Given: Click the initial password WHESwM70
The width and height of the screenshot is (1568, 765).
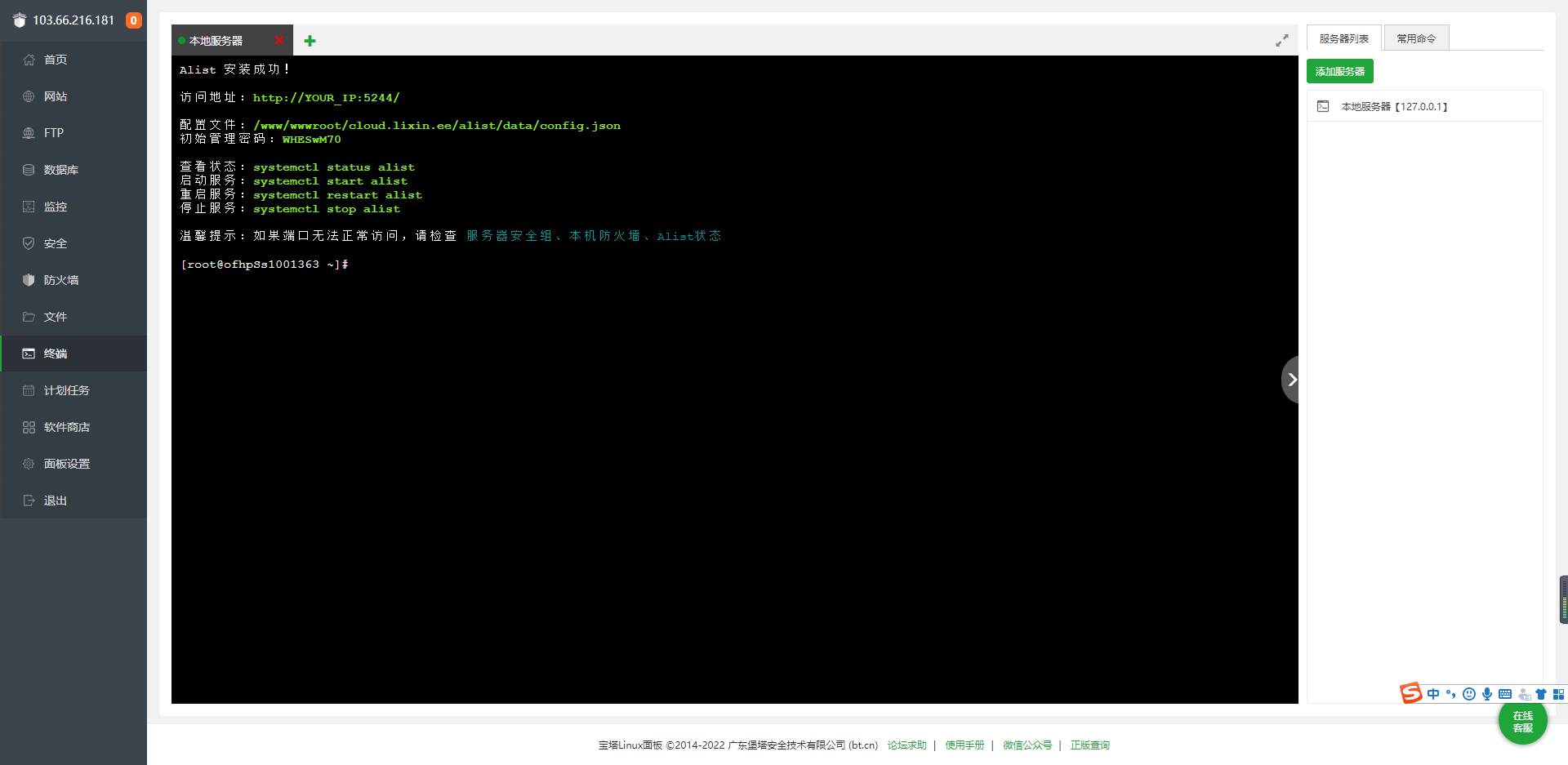Looking at the screenshot, I should (311, 140).
